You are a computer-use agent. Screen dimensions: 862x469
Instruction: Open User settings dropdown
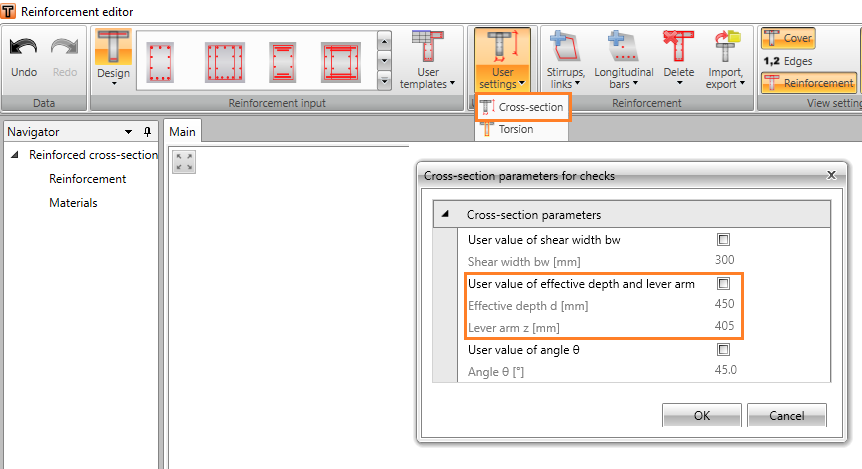tap(502, 59)
